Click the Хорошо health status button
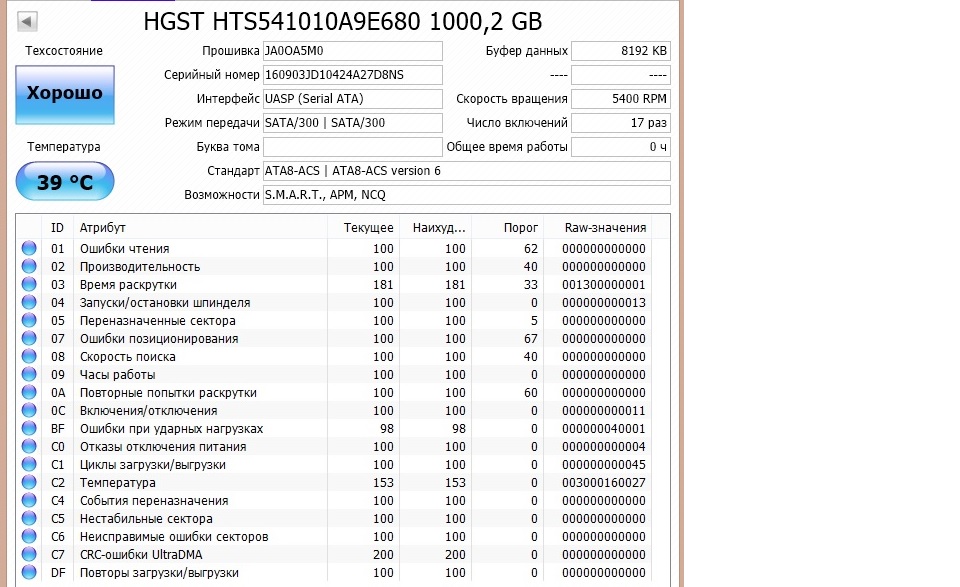 (x=65, y=95)
